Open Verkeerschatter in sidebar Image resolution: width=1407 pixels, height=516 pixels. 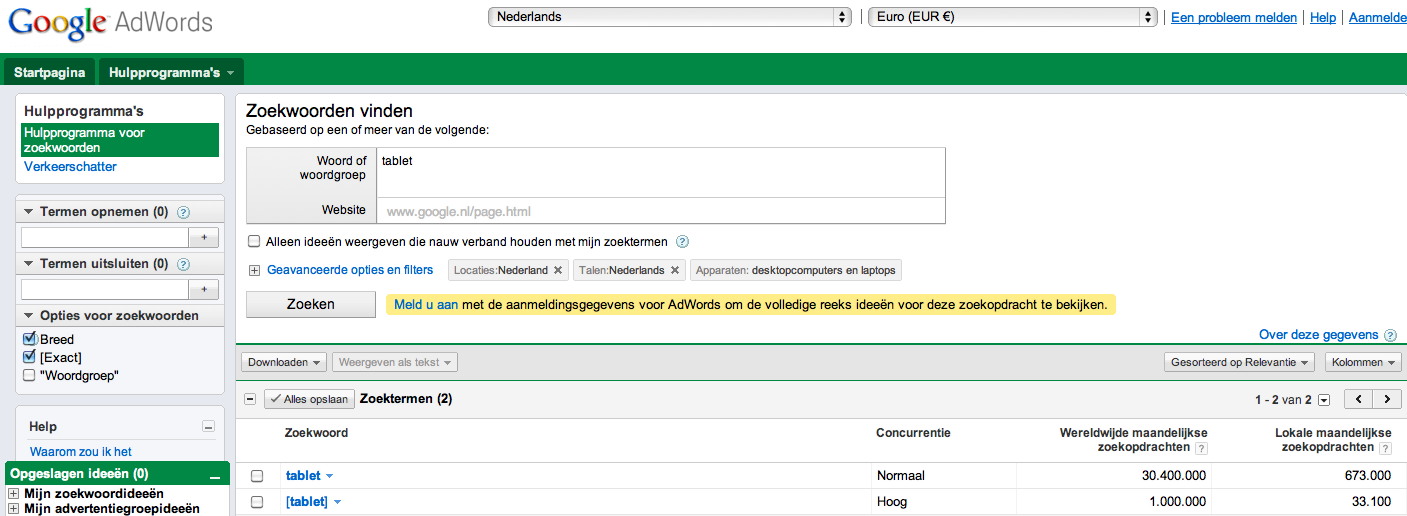(70, 167)
